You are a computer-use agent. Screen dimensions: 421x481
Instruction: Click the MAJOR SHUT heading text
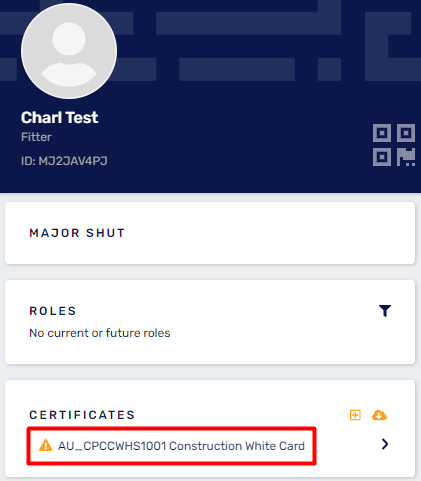coord(77,233)
